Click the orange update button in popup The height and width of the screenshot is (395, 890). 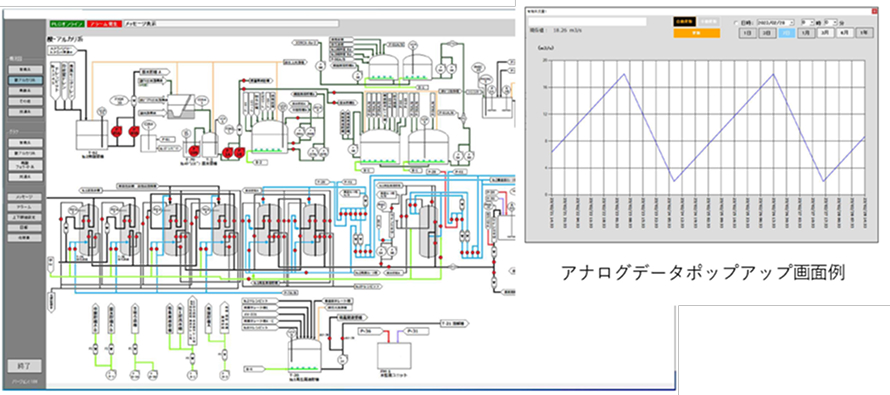[696, 33]
